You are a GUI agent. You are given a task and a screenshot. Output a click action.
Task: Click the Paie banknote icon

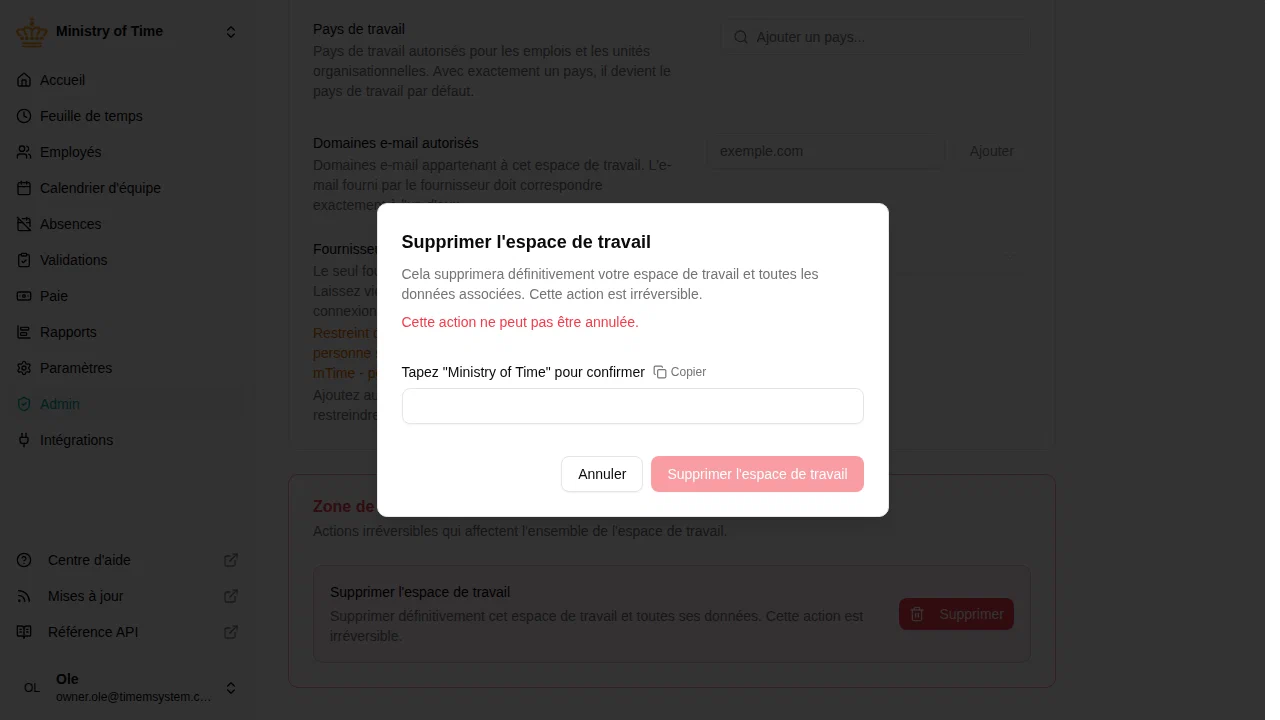click(24, 296)
